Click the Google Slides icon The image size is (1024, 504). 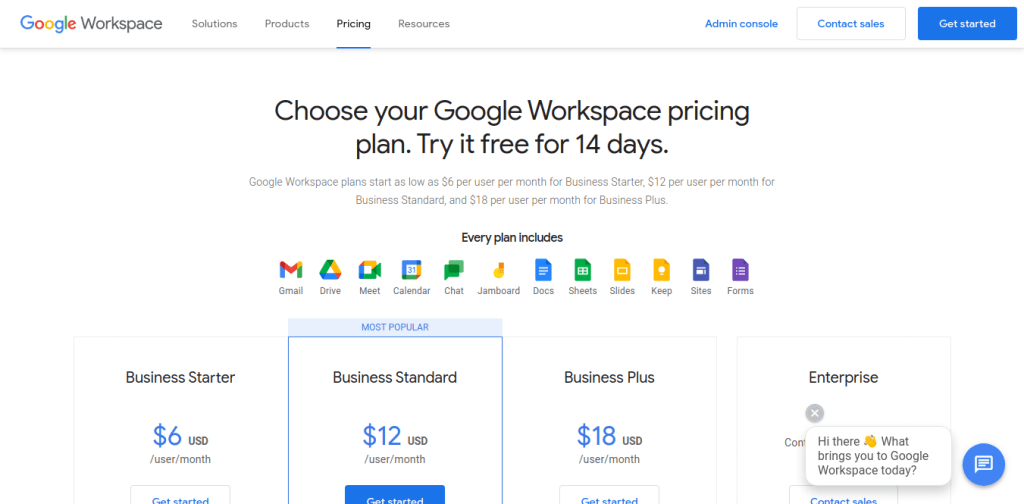coord(622,270)
